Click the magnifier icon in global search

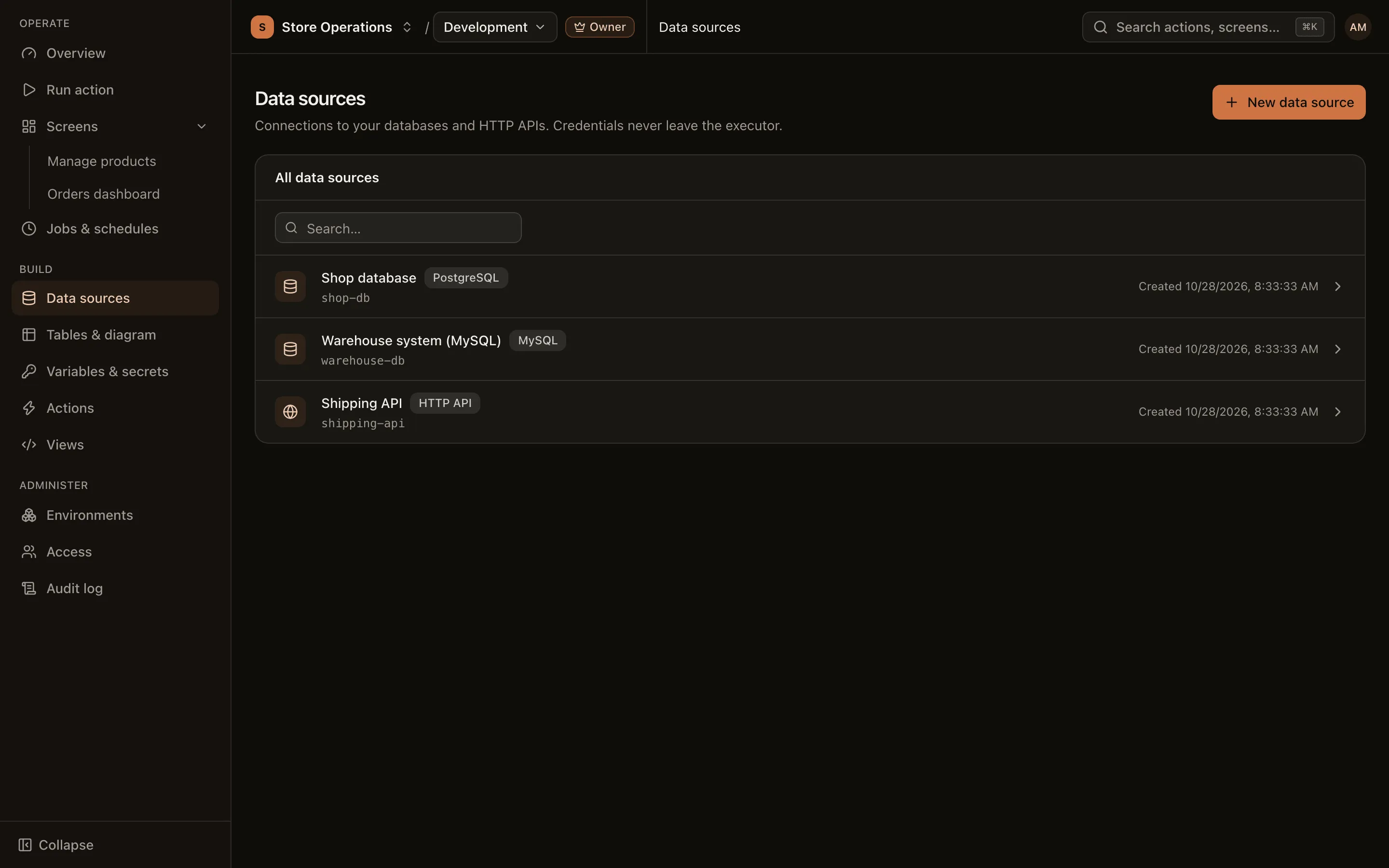[1100, 27]
